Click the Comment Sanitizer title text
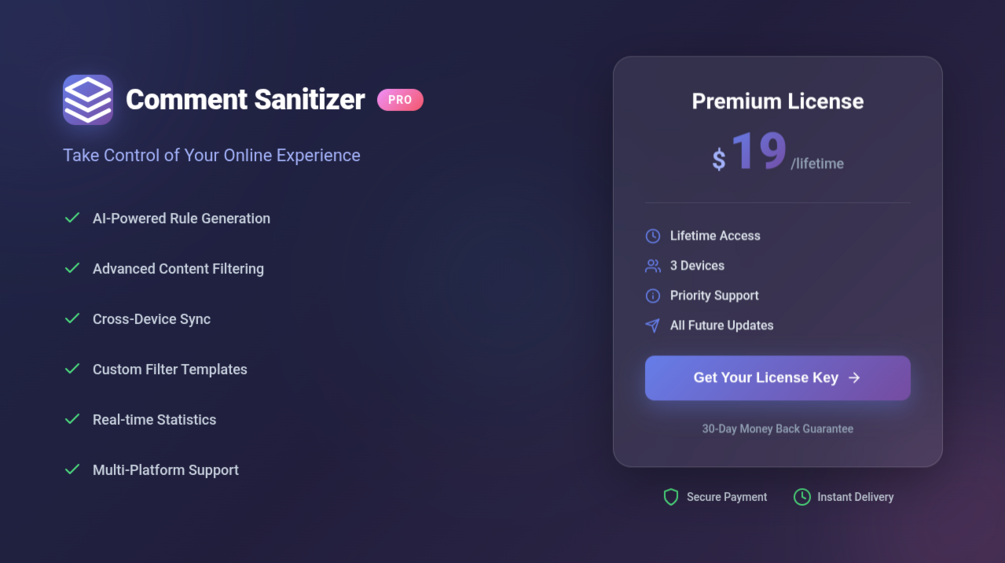This screenshot has height=563, width=1005. 245,100
